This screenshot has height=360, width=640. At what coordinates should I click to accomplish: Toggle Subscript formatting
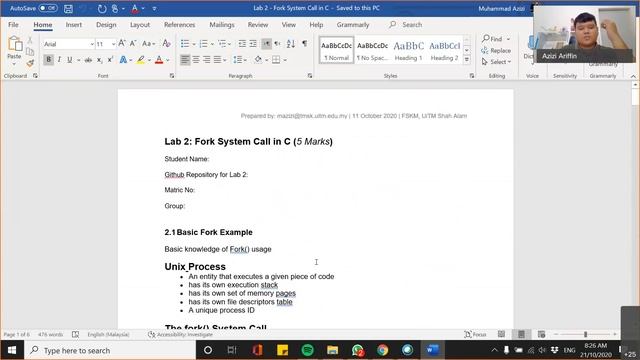tap(99, 60)
